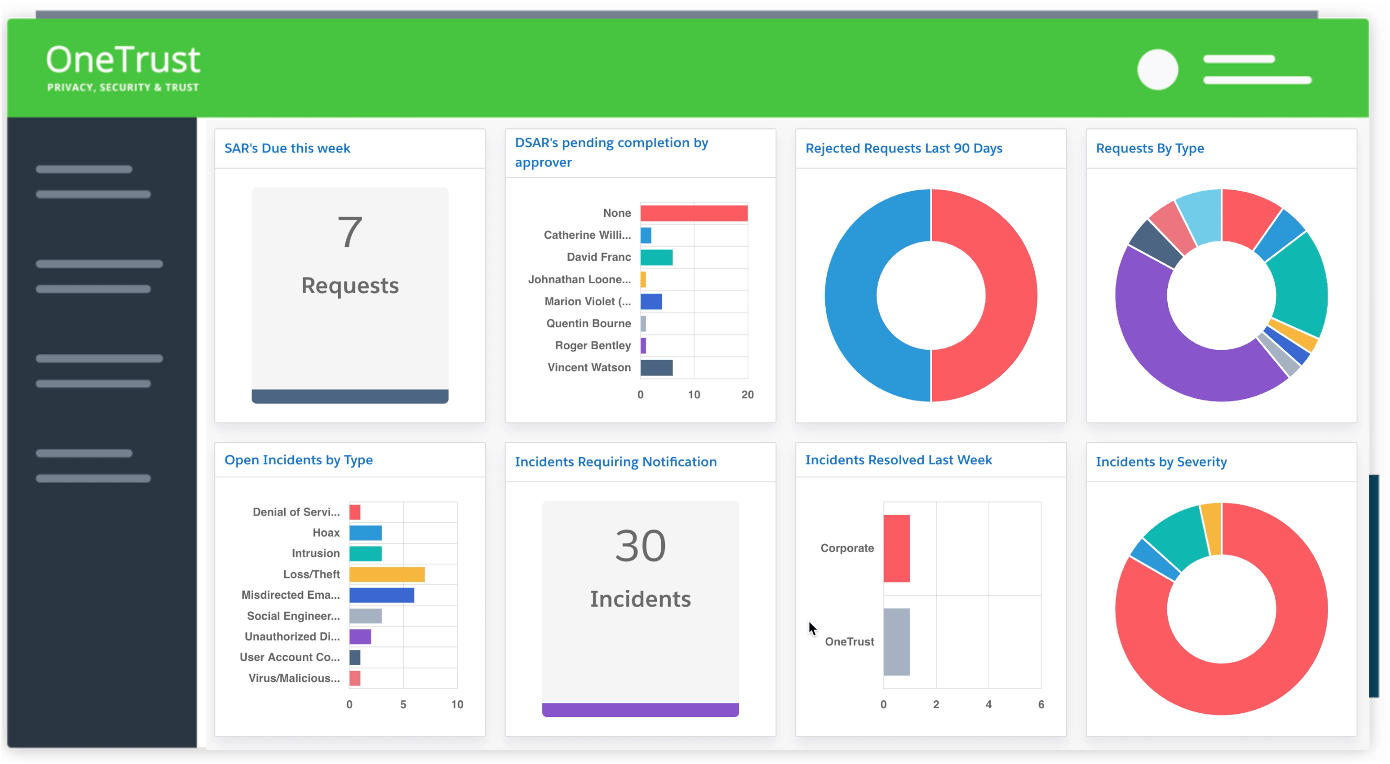Open Incidents Resolved Last Week report
Image resolution: width=1390 pixels, height=764 pixels.
[899, 460]
